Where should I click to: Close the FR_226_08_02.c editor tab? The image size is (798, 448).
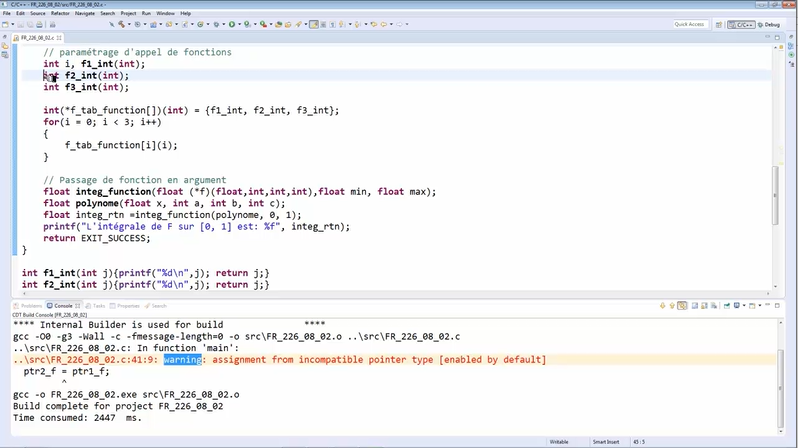coord(60,37)
